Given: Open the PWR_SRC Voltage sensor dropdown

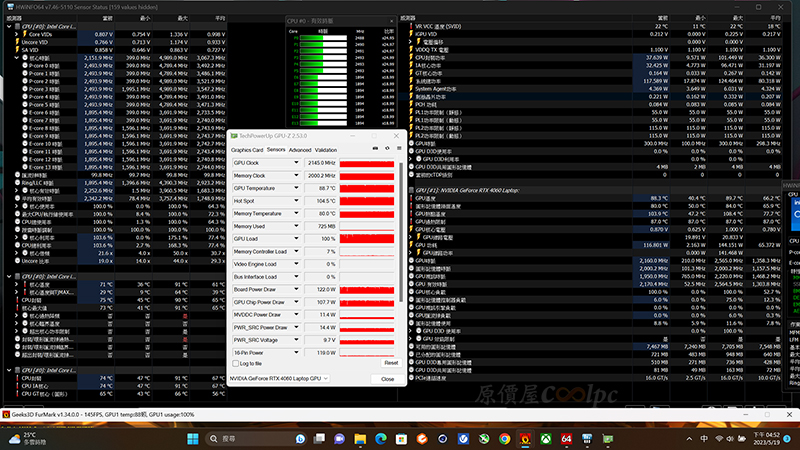Looking at the screenshot, I should [296, 340].
